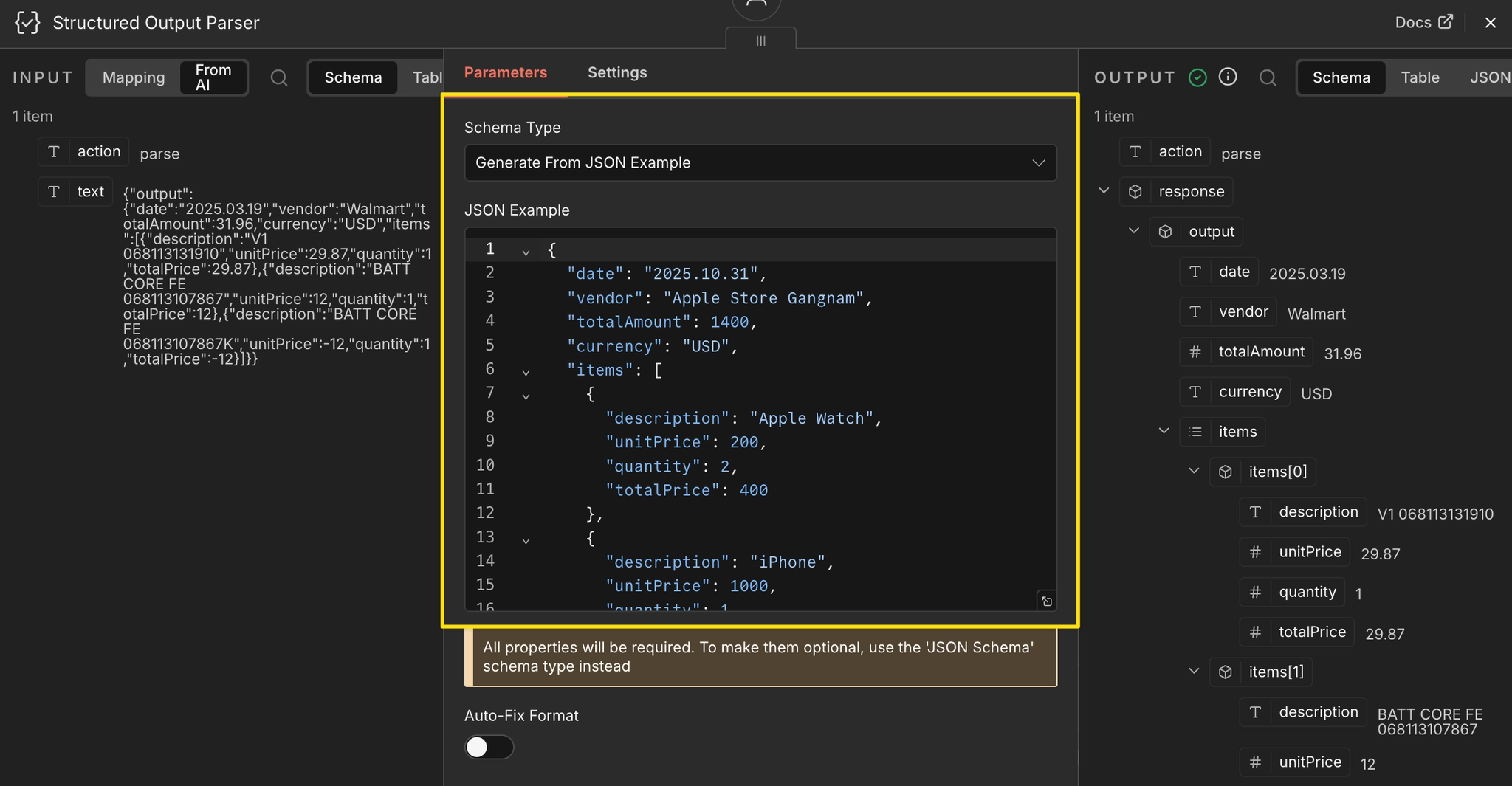Click the "2025.10.31" date value in editor

(701, 274)
